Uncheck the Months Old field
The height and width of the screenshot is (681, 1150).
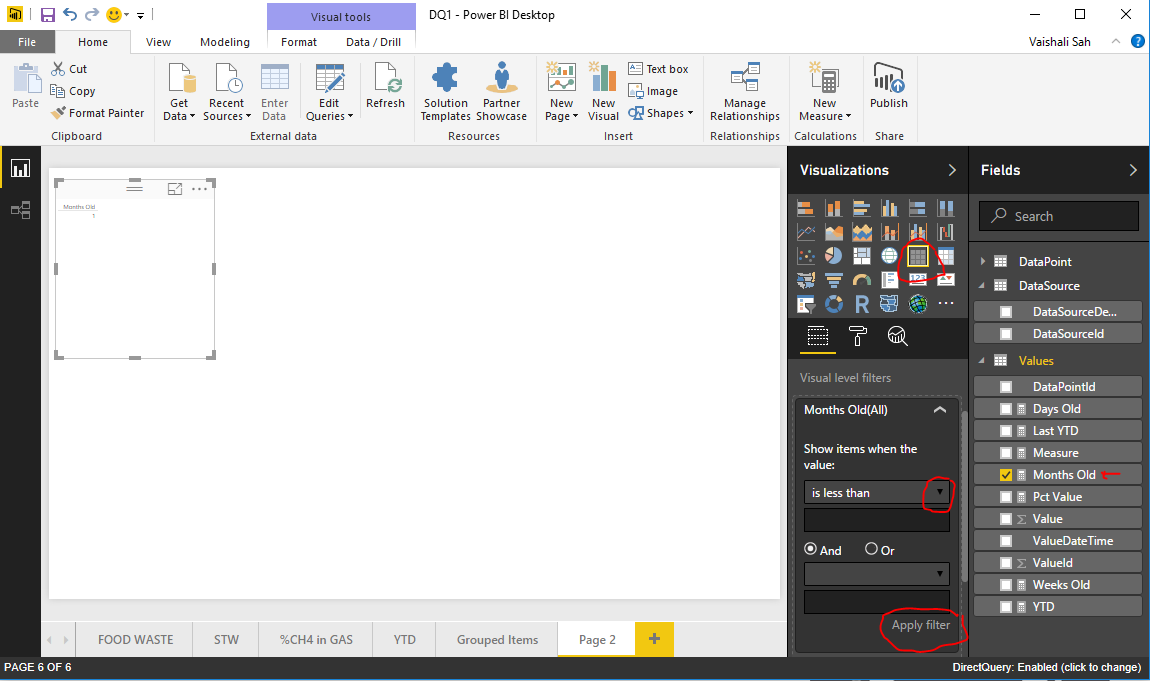(x=1006, y=475)
